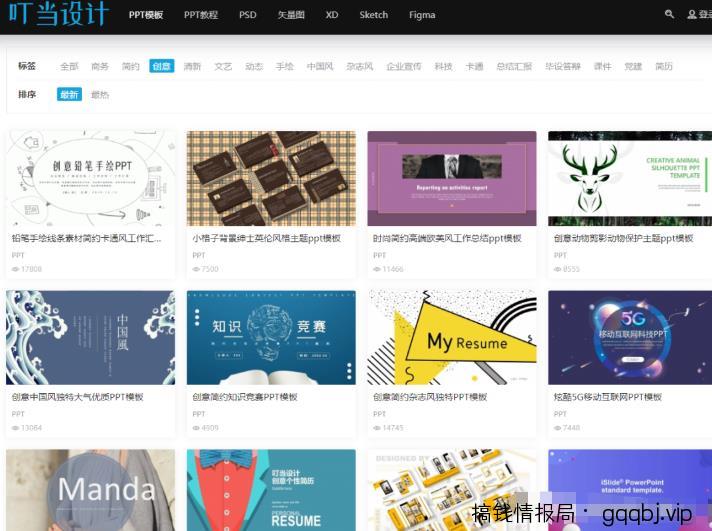Screen dimensions: 712x531
Task: Click the 叮当设计 site logo
Action: [58, 15]
